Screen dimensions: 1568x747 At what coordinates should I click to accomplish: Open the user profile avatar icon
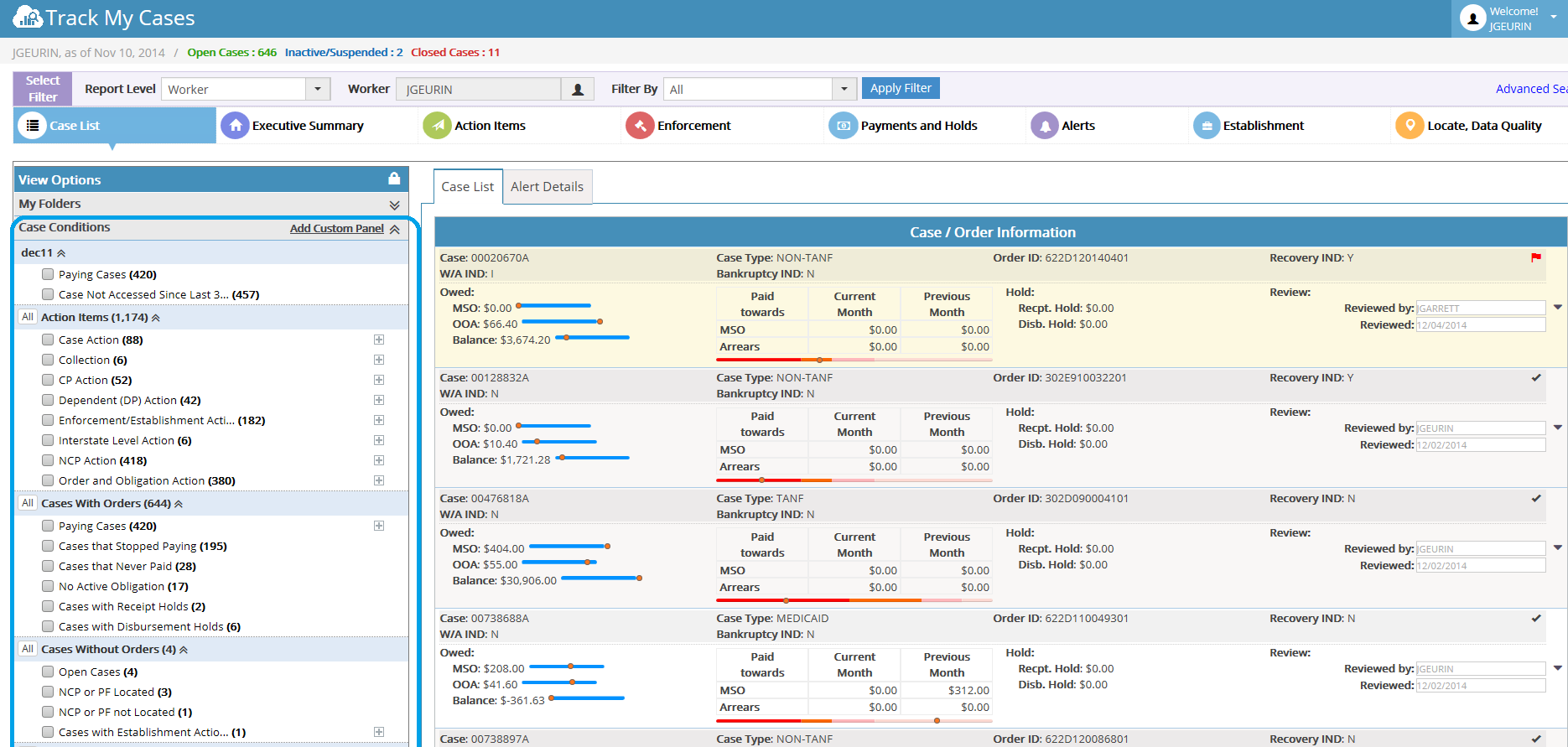coord(1472,18)
